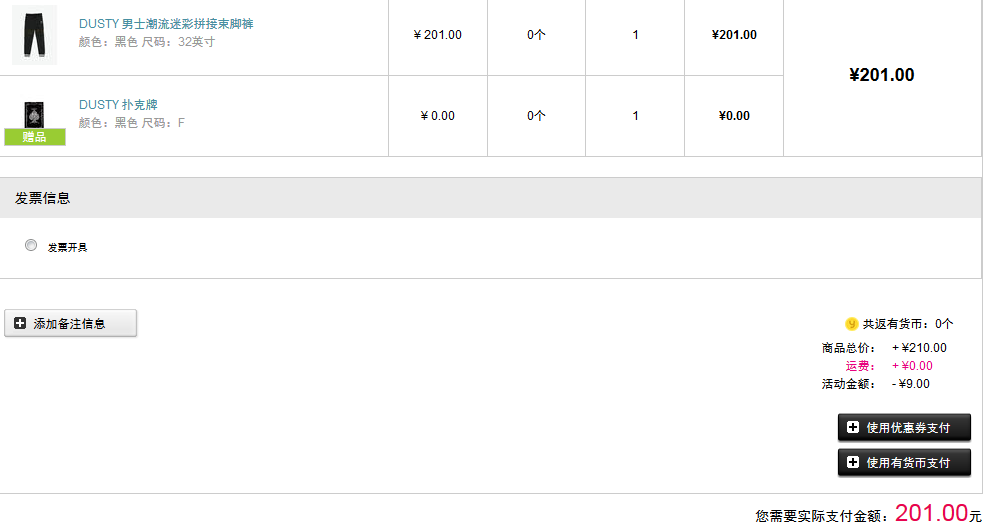Viewport: 989px width, 532px height.
Task: Click the green 赠品 gift badge
Action: (35, 137)
